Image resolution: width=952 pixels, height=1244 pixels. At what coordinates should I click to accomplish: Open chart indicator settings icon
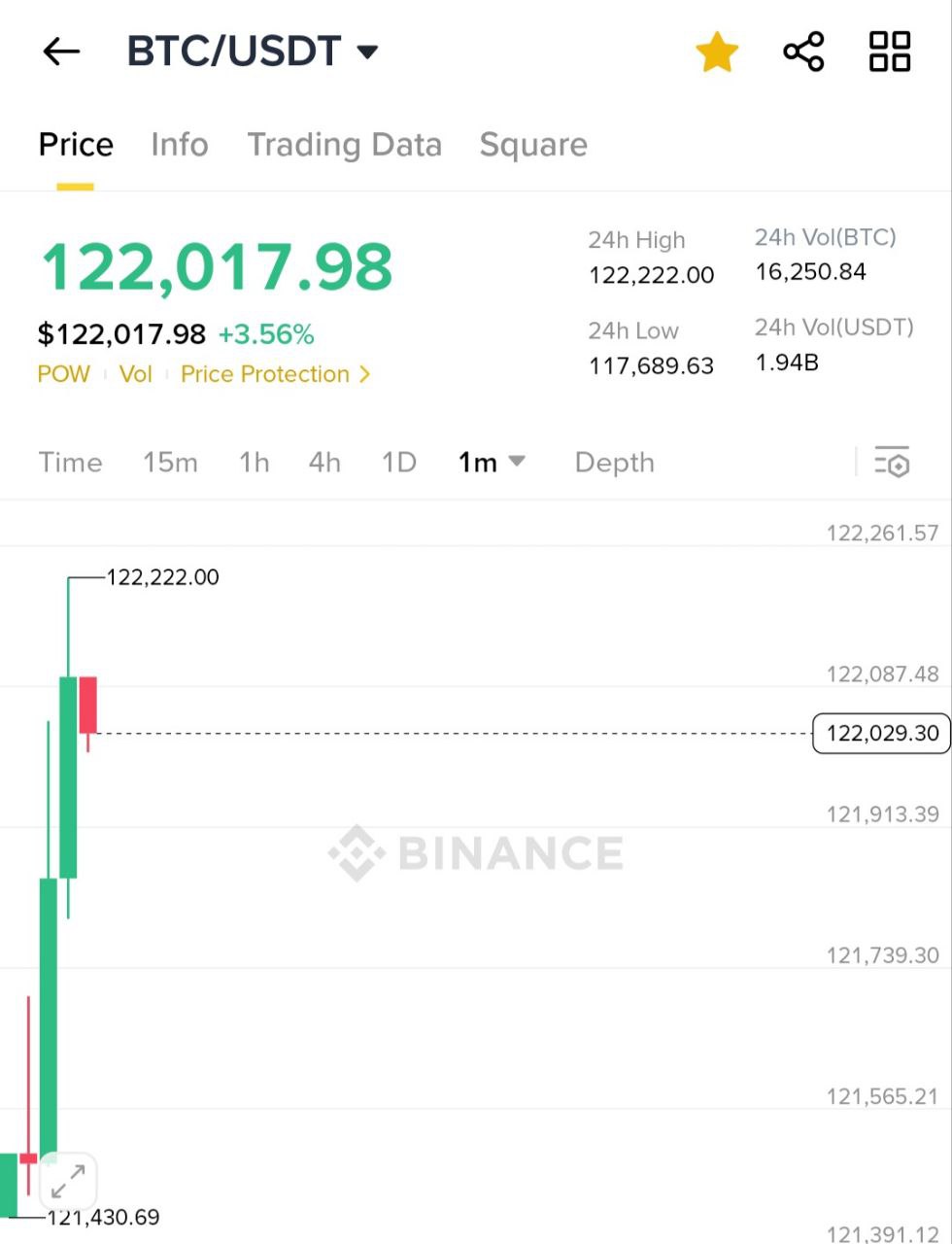[x=892, y=463]
